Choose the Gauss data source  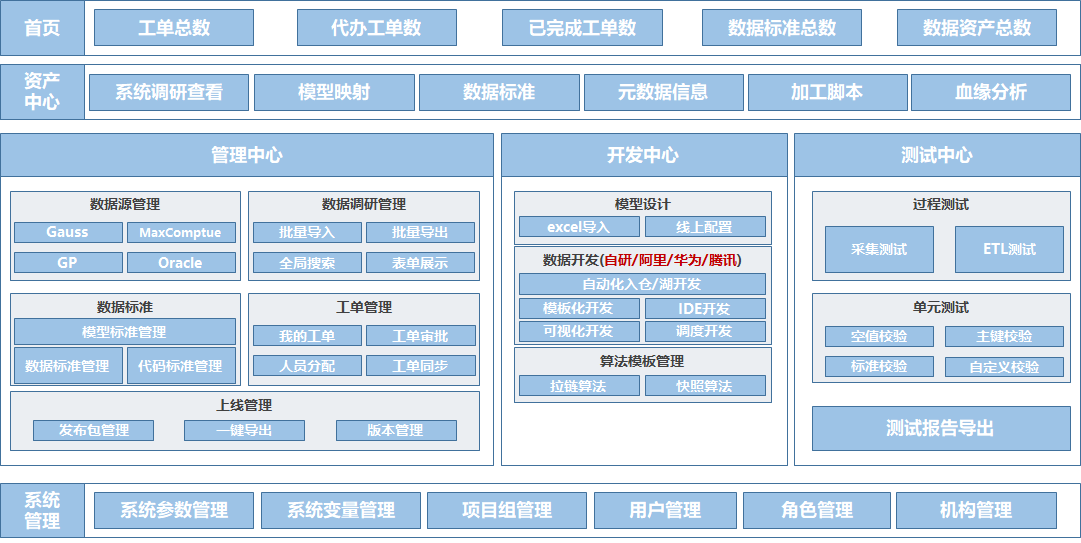pos(67,232)
